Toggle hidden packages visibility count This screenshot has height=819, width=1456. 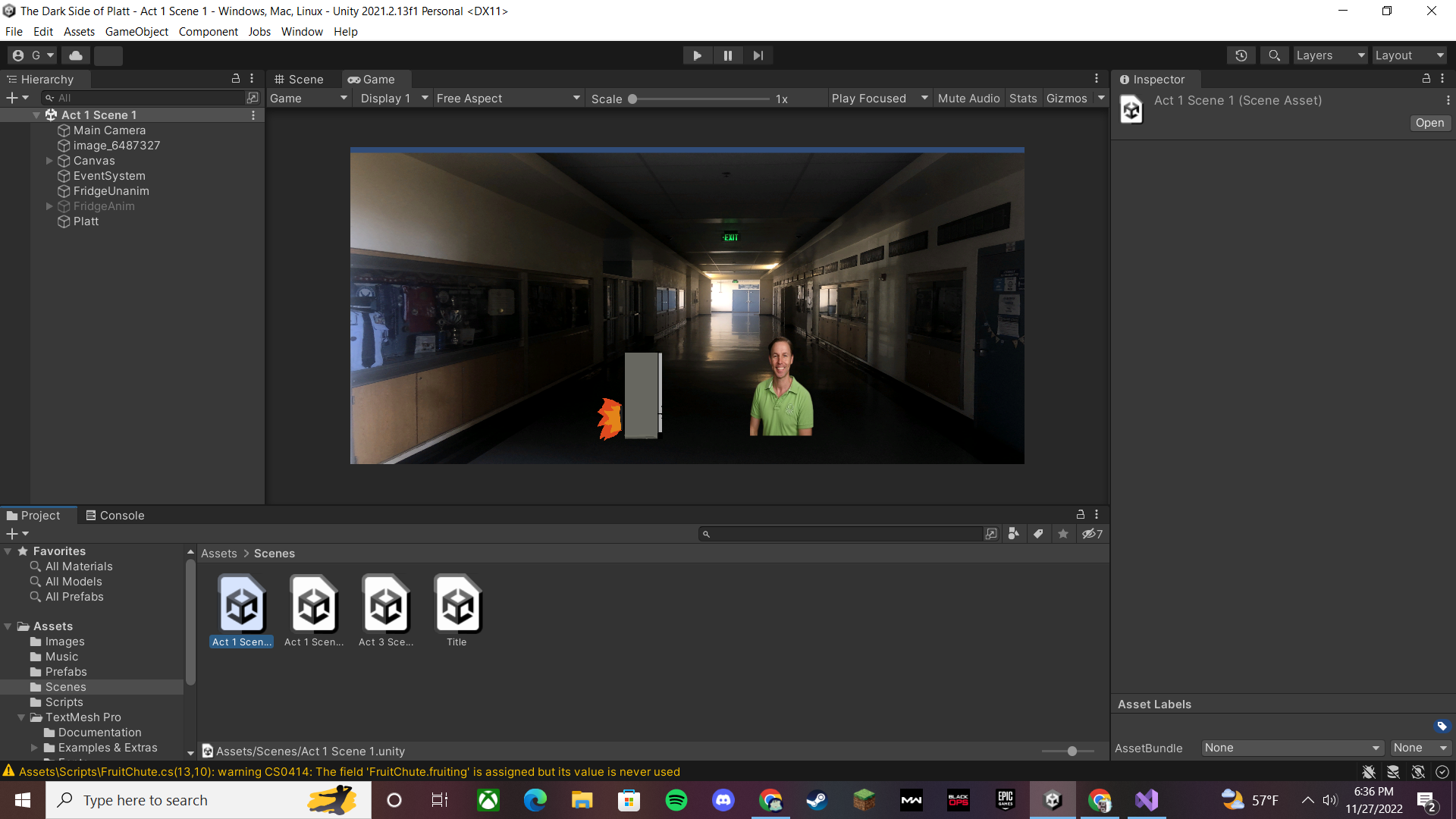1092,534
